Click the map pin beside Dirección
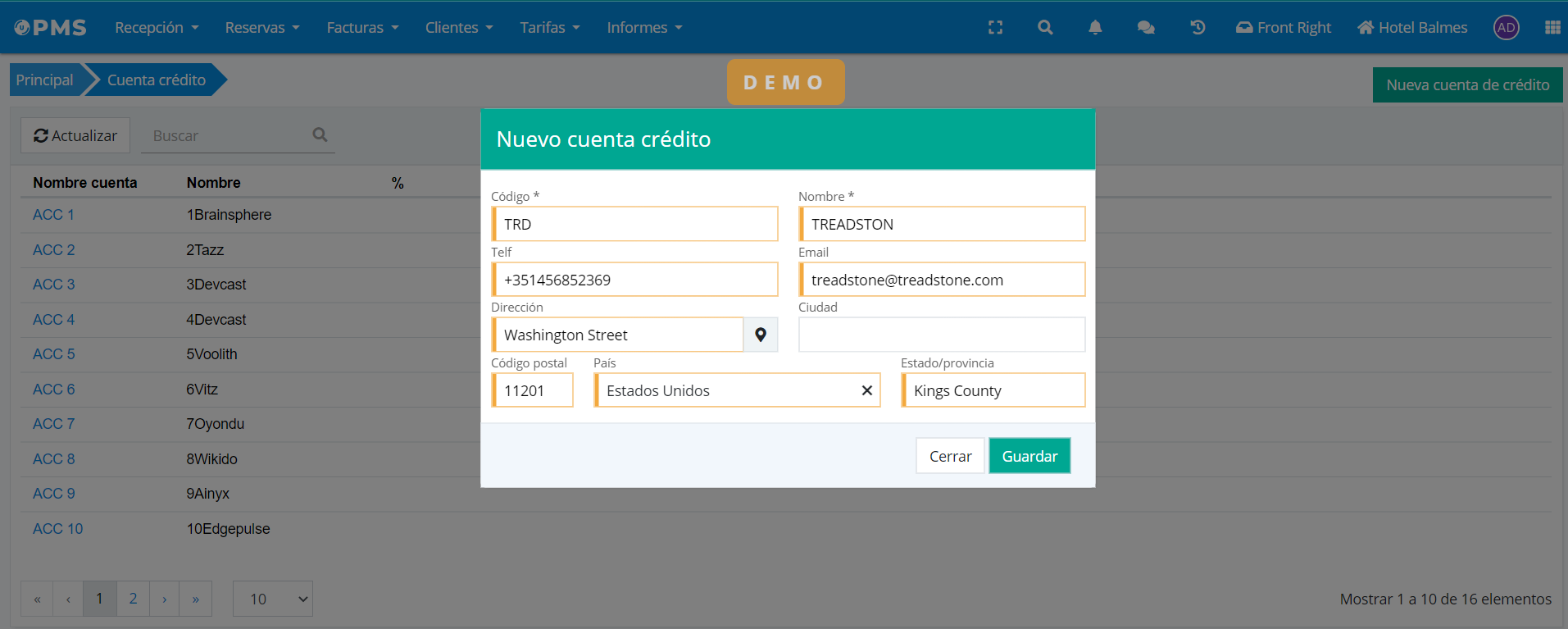 click(761, 335)
